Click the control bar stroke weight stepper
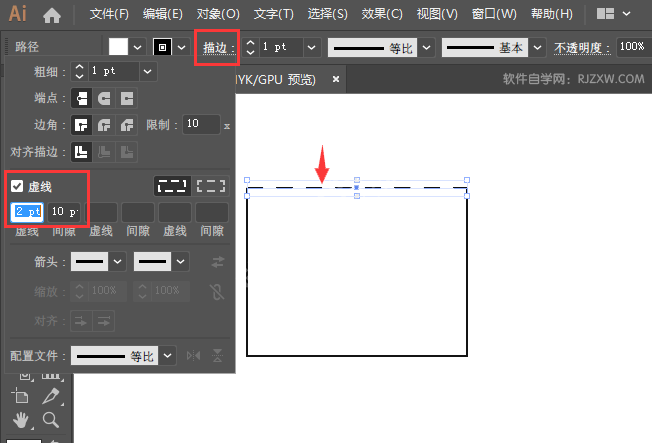The image size is (652, 443). [x=250, y=47]
